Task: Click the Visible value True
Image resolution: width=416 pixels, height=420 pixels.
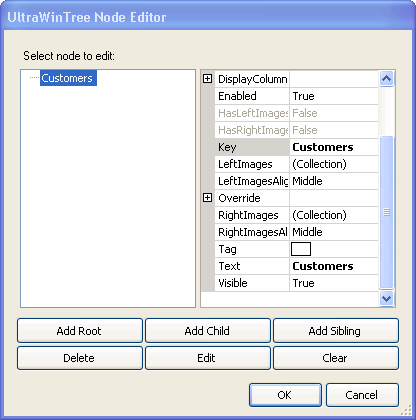Action: tap(334, 283)
